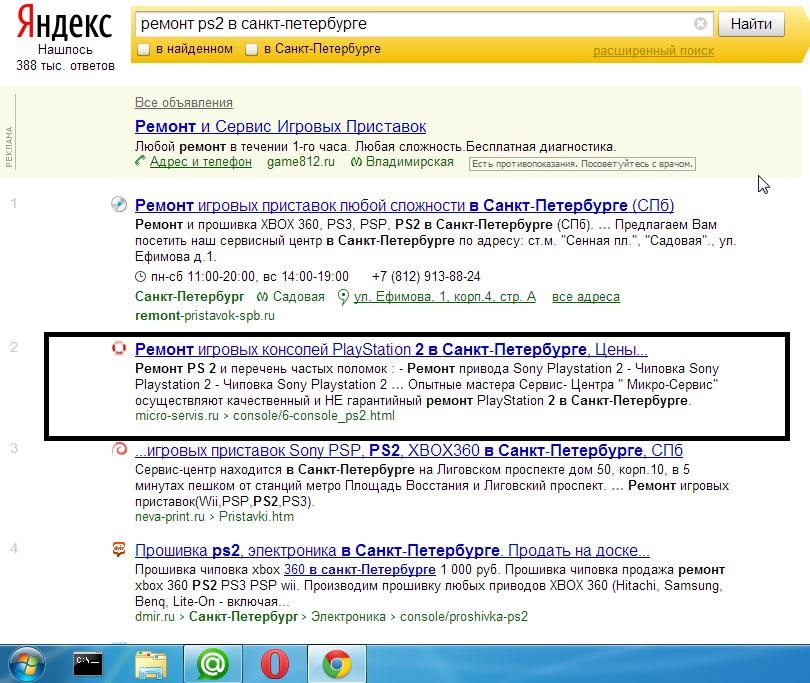This screenshot has height=683, width=810.
Task: Open result 'Ремонт игровых приставок любой сложности'
Action: [404, 205]
